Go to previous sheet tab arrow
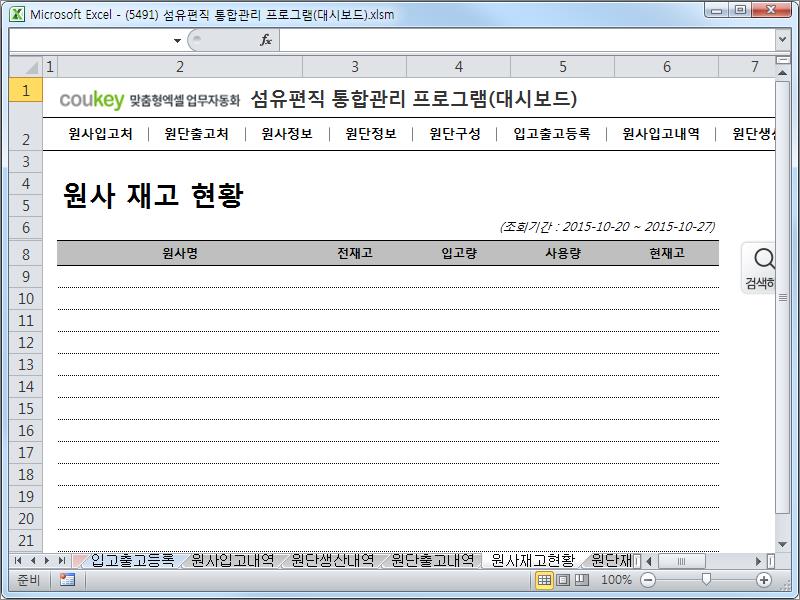This screenshot has height=600, width=800. pyautogui.click(x=33, y=561)
